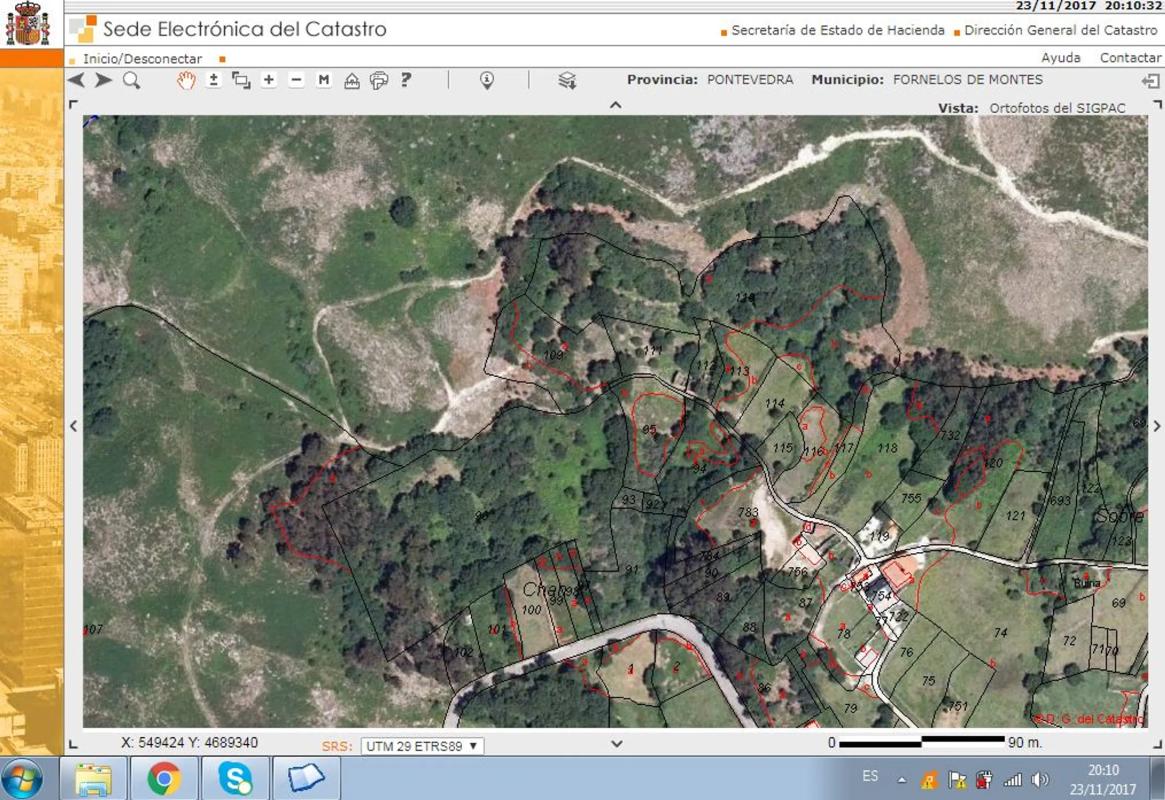Open the SRS UTM 29 ETRS89 dropdown
This screenshot has height=800, width=1165.
point(421,746)
